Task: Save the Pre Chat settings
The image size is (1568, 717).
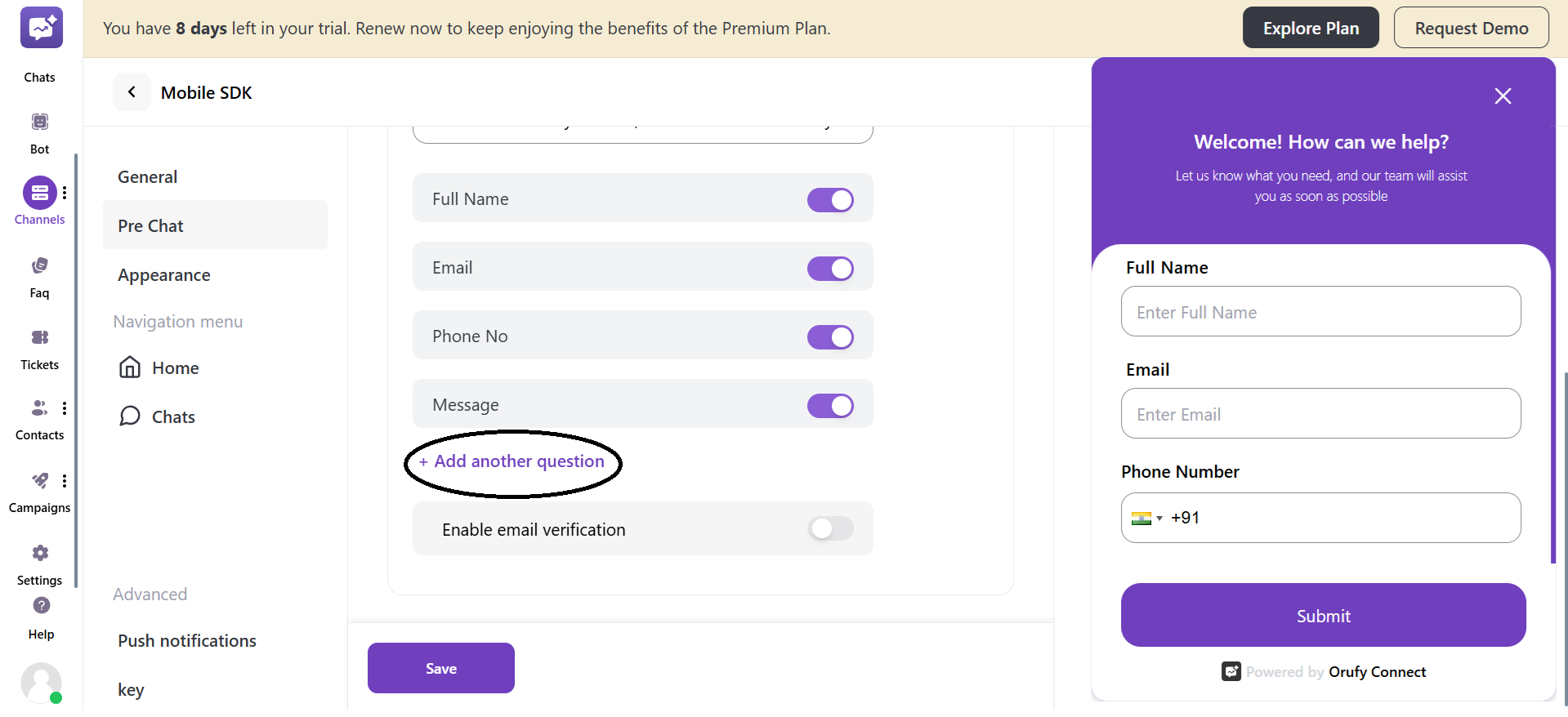Action: click(440, 667)
